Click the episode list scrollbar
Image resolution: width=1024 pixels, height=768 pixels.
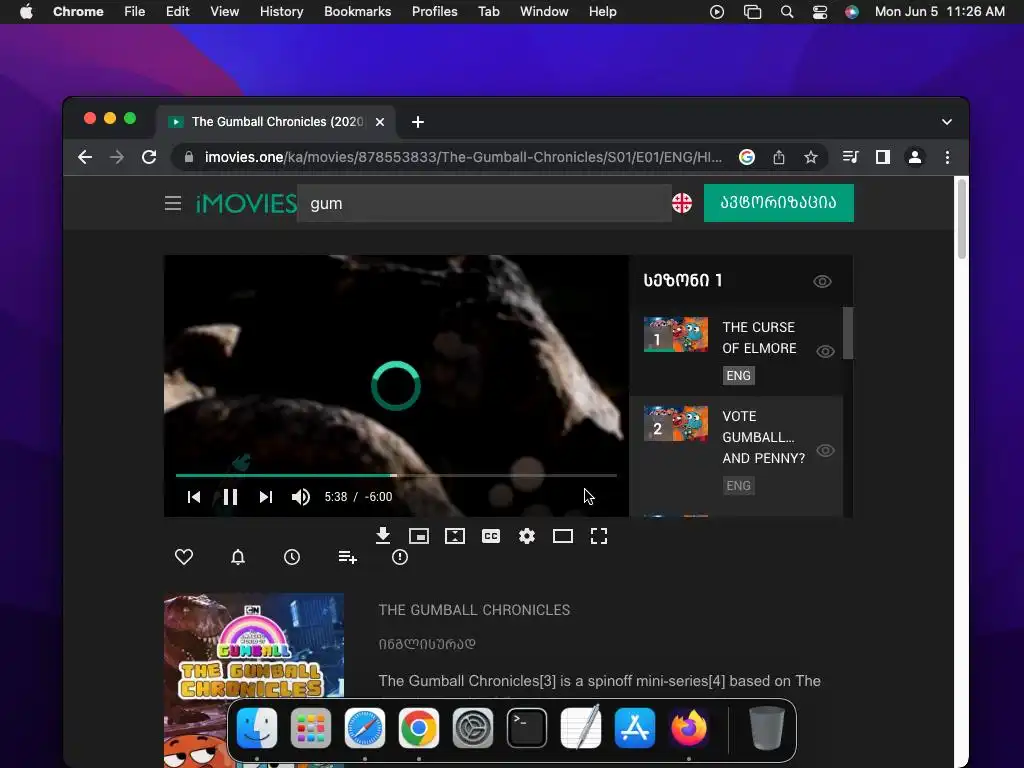(x=848, y=333)
